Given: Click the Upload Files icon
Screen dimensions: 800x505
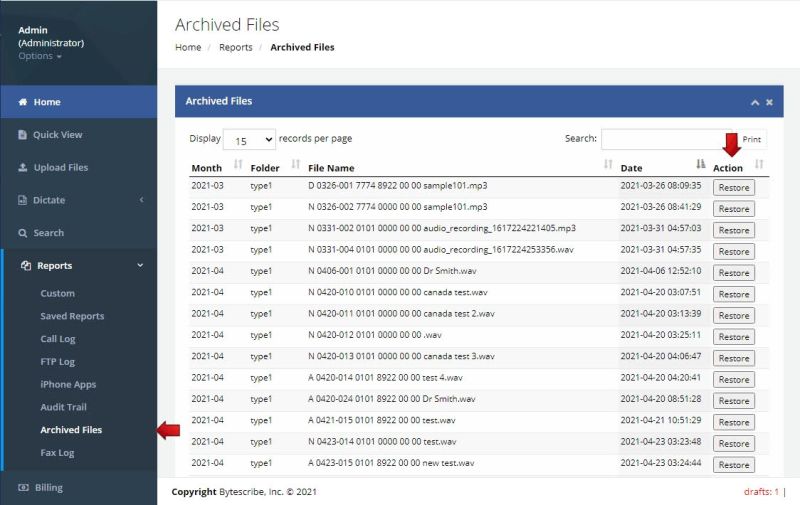Looking at the screenshot, I should point(23,168).
